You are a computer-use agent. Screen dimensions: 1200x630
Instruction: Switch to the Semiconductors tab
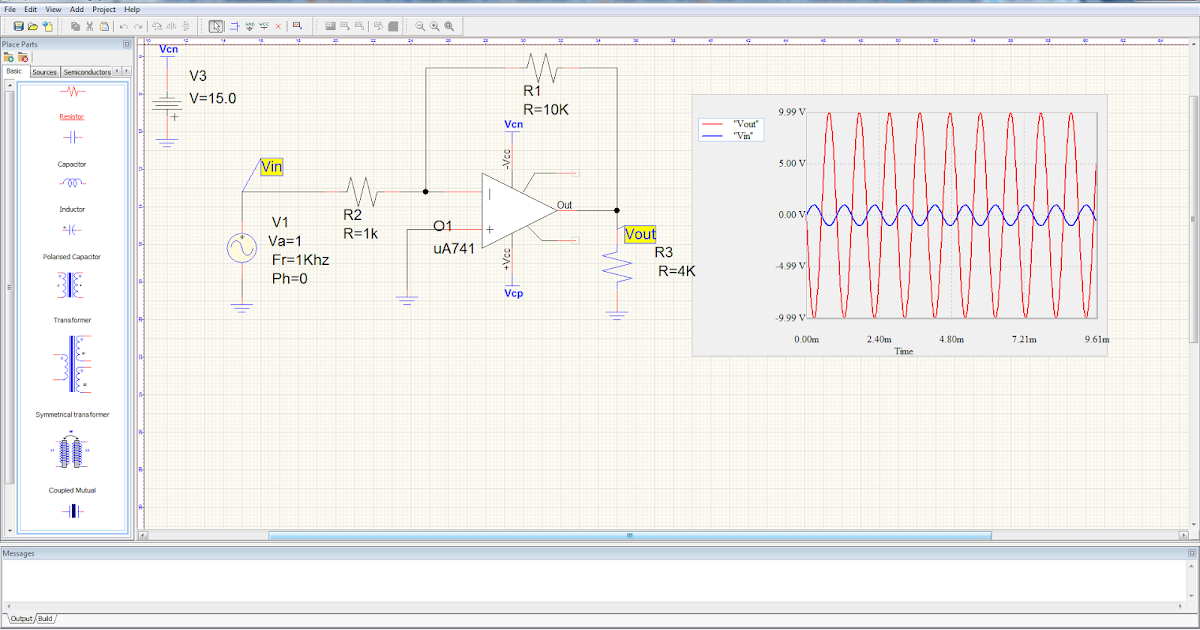tap(87, 71)
